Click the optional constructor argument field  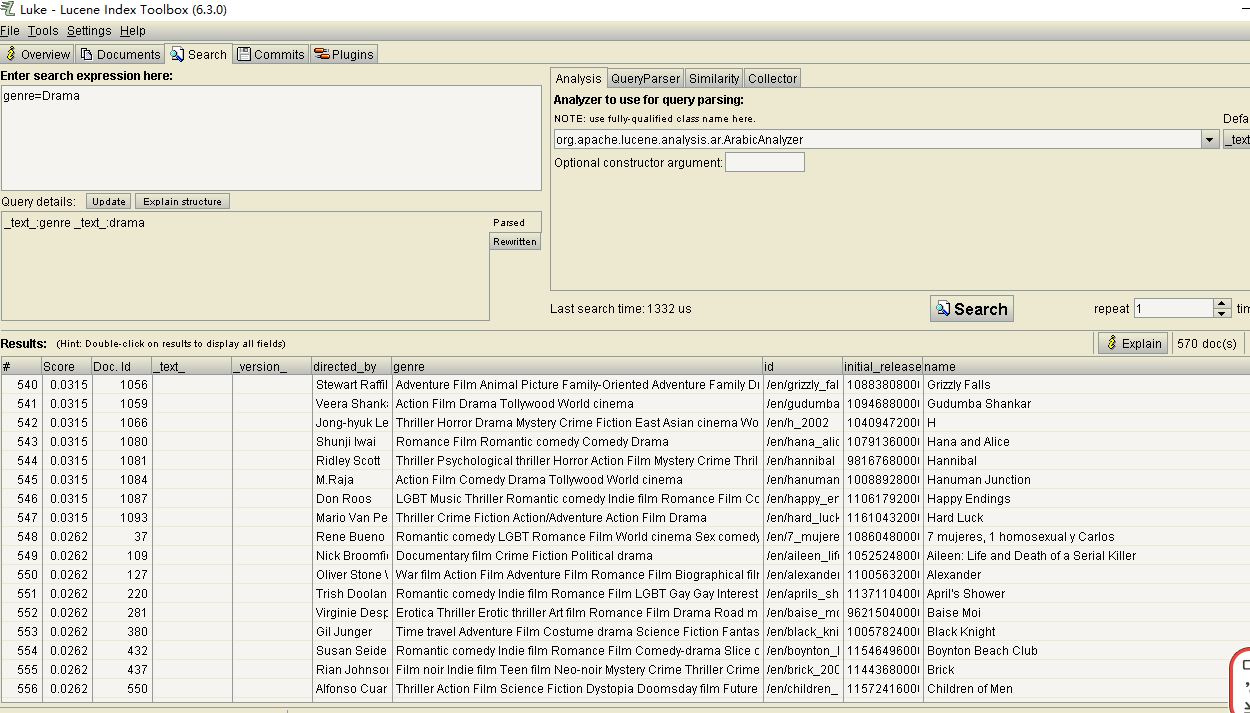tap(765, 162)
